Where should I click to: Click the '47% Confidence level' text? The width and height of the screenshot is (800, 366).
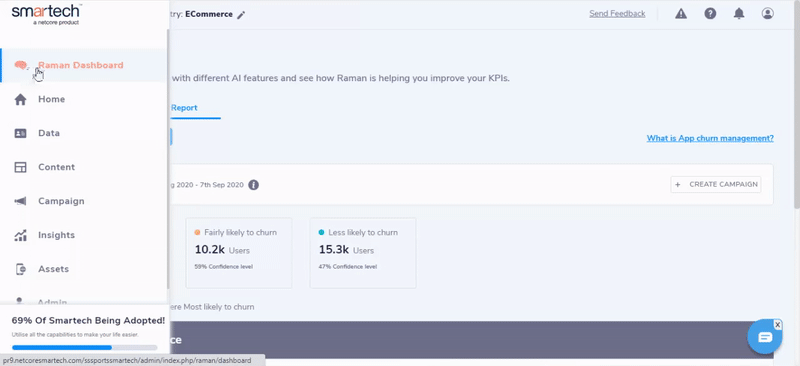coord(348,266)
